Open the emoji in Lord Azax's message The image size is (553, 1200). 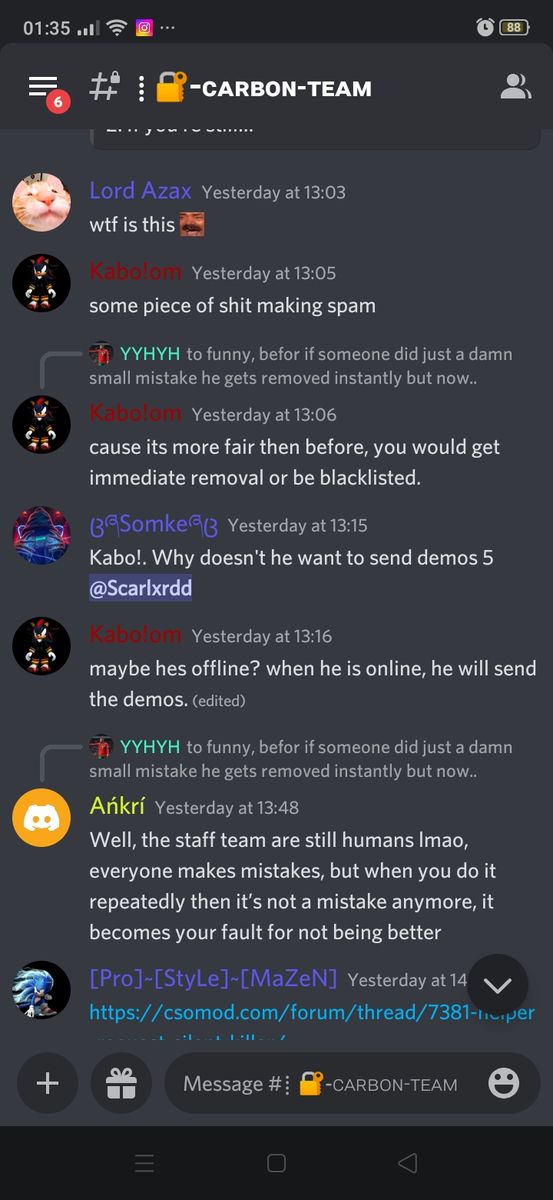[x=192, y=224]
